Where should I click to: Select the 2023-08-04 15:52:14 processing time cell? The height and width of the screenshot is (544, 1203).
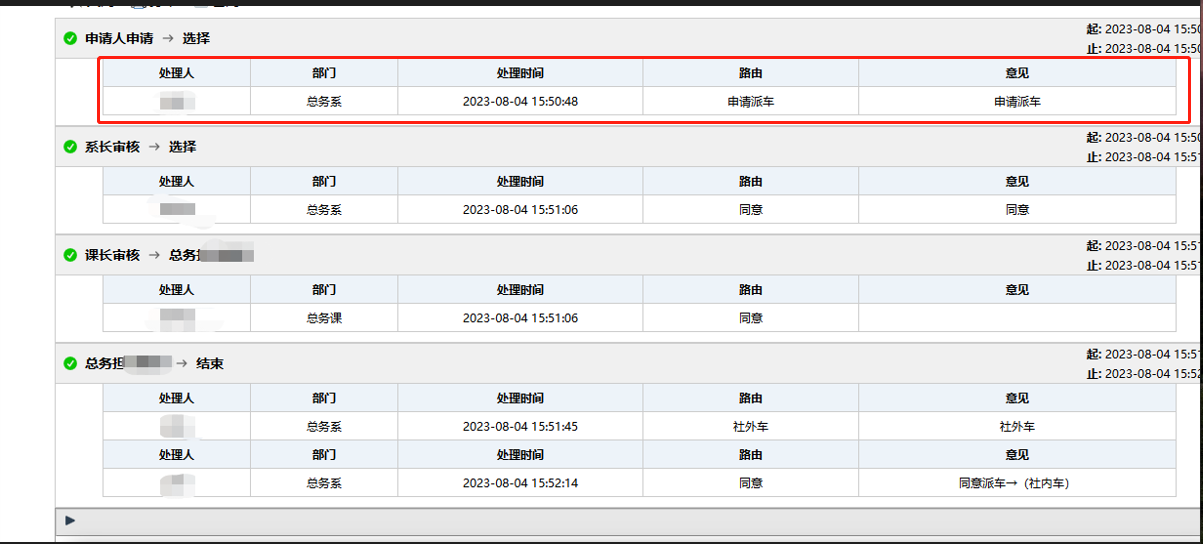click(x=520, y=483)
